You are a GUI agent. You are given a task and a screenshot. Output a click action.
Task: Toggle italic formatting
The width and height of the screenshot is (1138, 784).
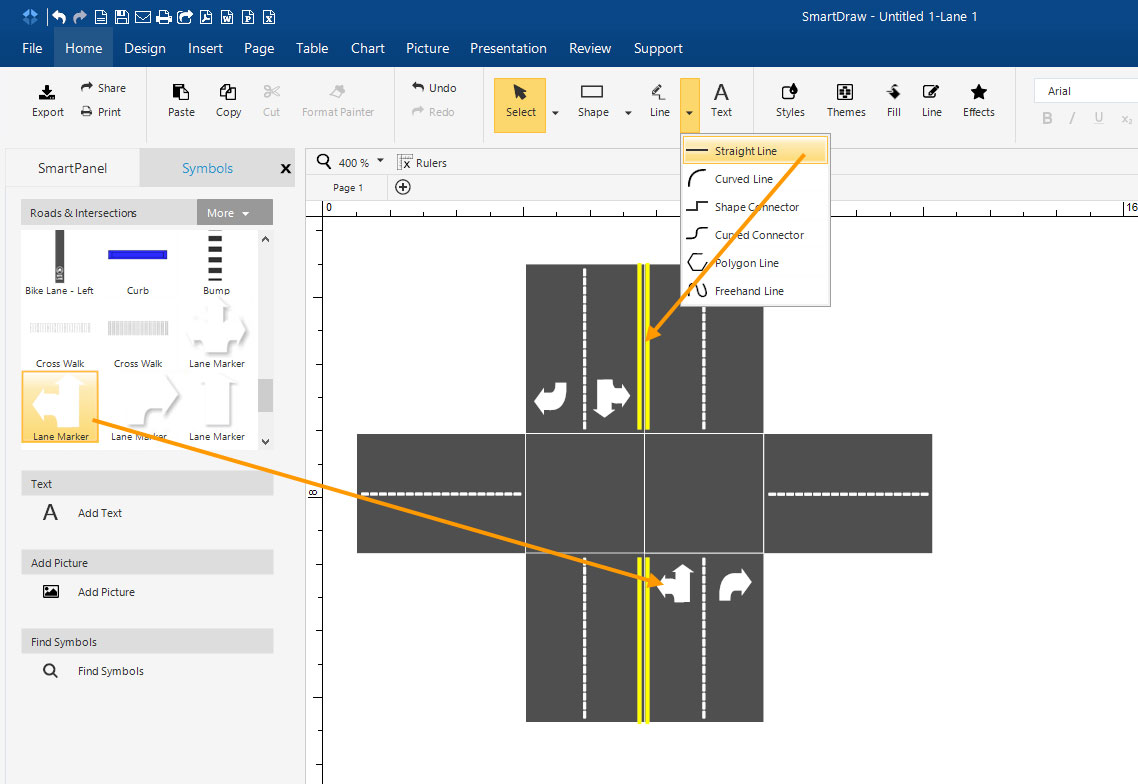[x=1072, y=118]
